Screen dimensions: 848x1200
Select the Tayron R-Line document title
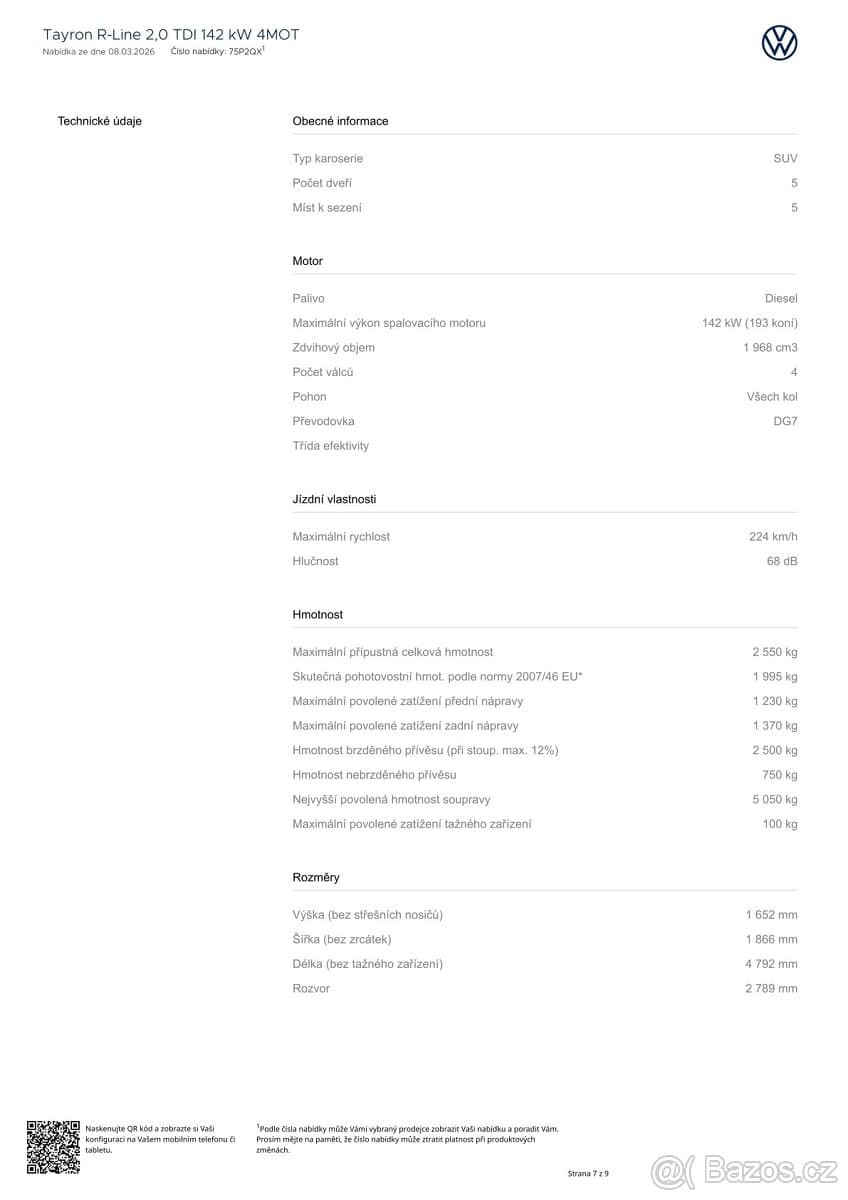171,34
